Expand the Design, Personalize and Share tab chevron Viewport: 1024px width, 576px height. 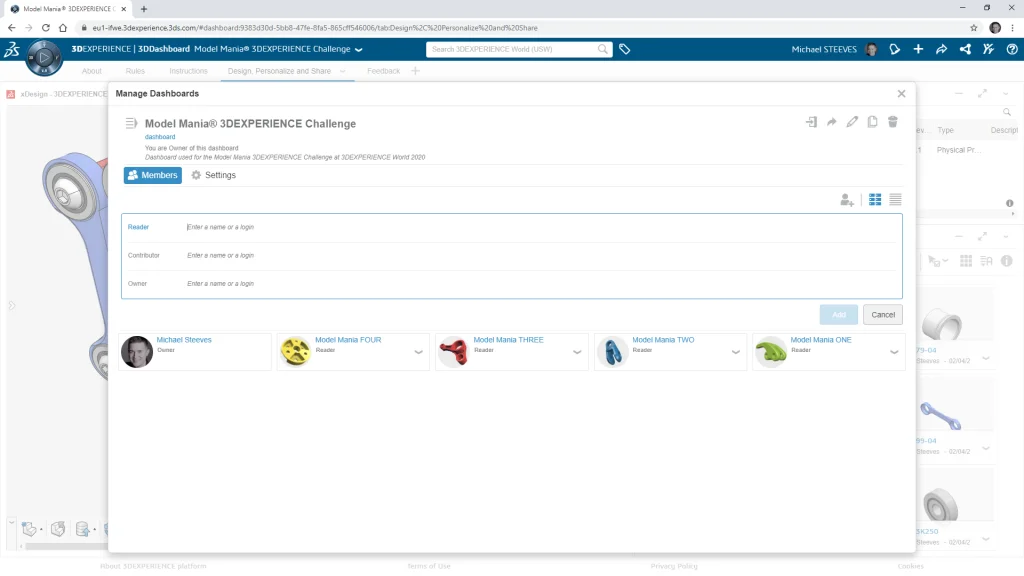click(x=343, y=71)
